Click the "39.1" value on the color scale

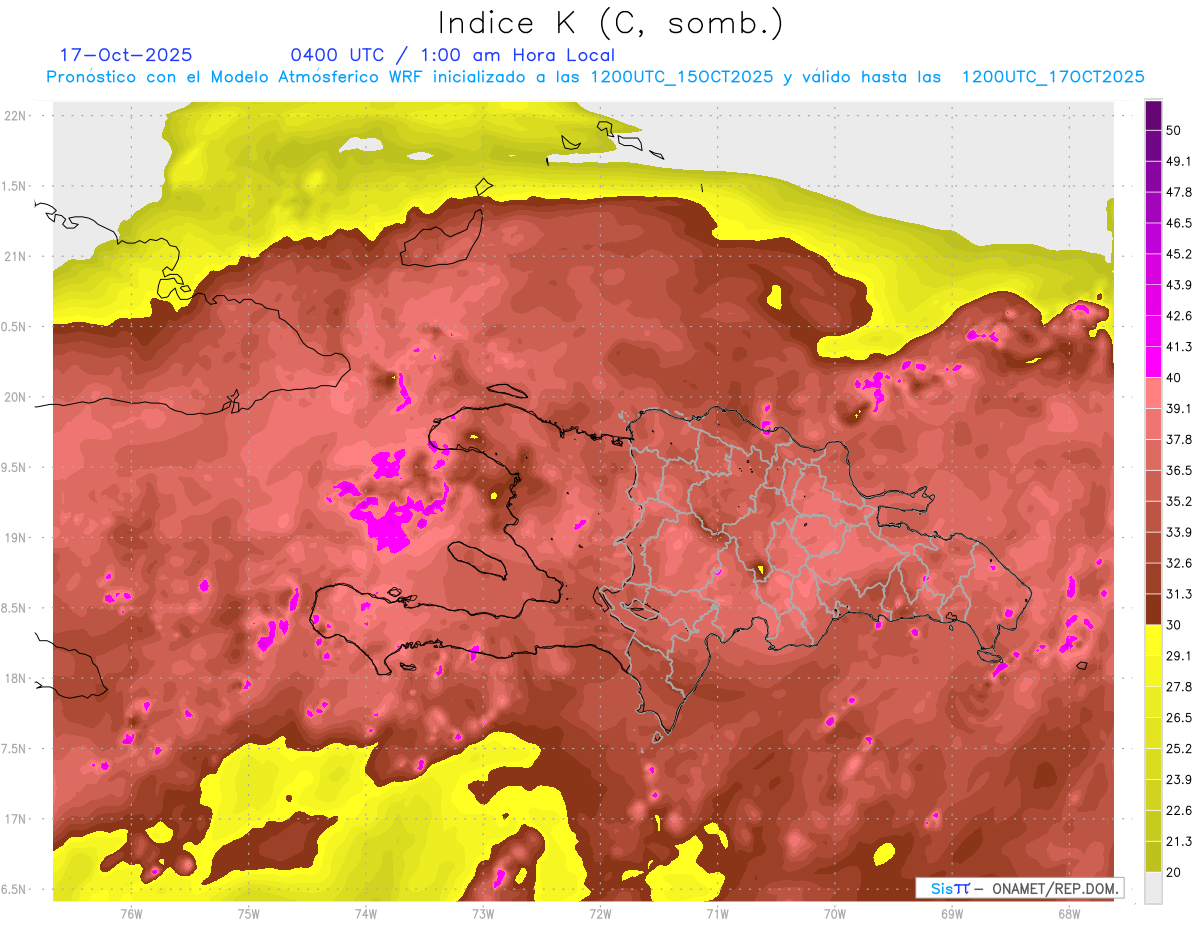click(x=1179, y=409)
